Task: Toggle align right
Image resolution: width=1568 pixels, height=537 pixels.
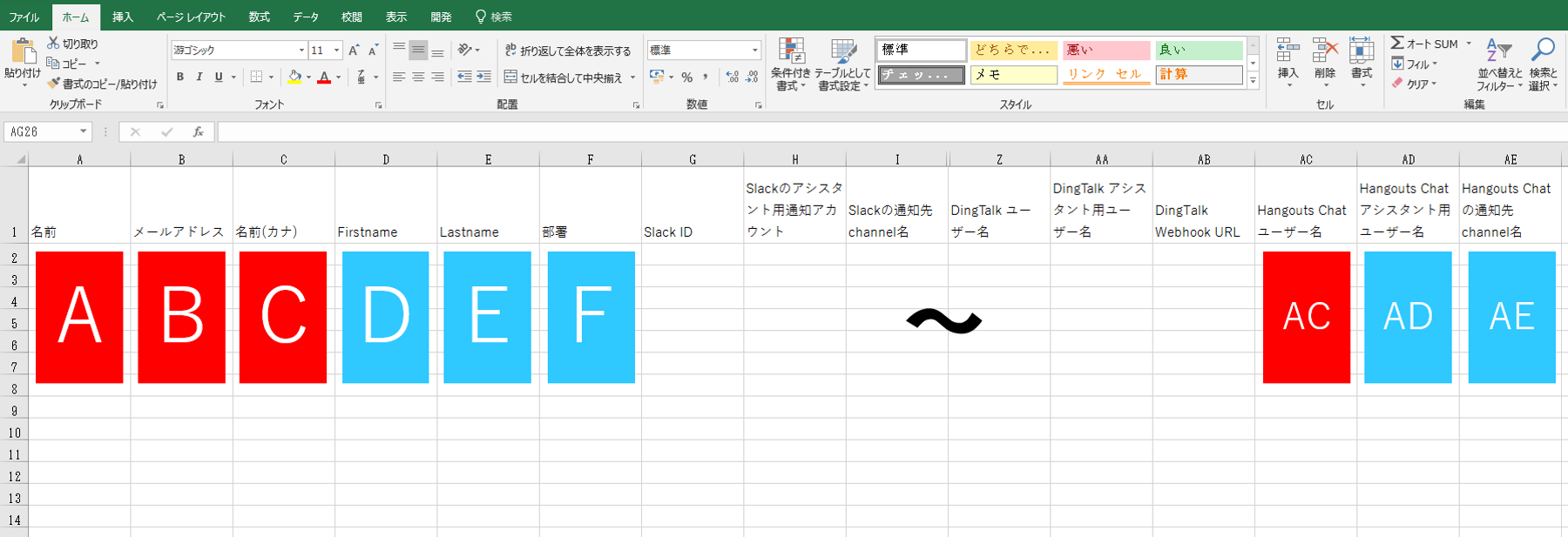Action: [x=437, y=77]
